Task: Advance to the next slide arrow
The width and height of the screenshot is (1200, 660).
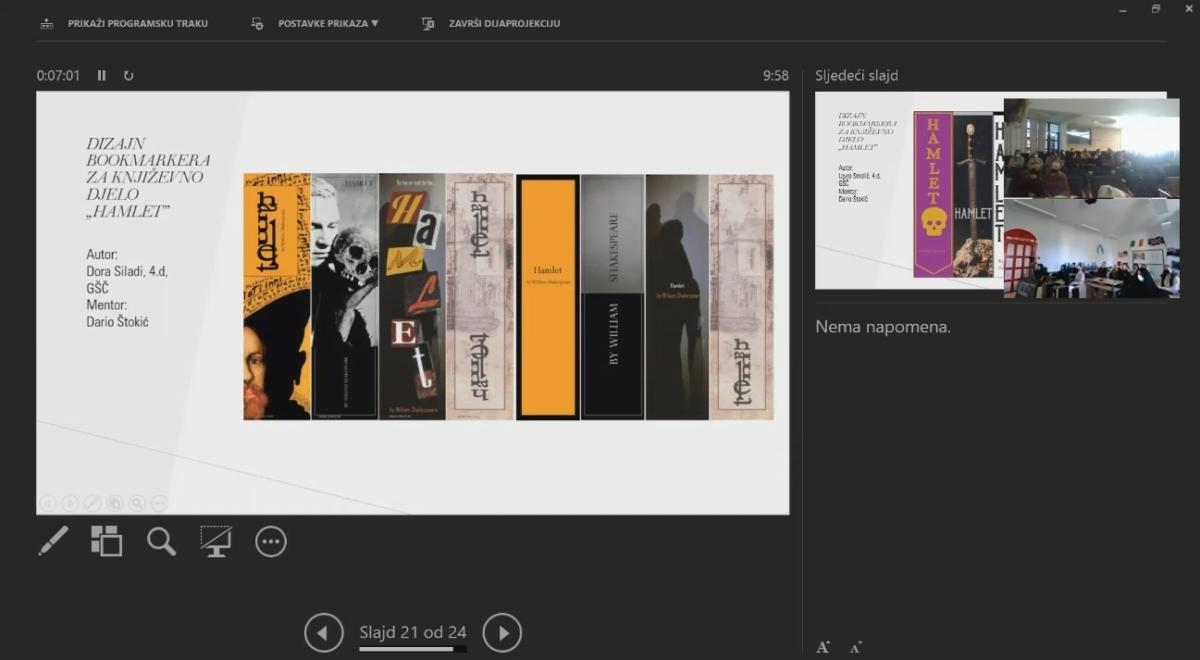Action: [x=502, y=632]
